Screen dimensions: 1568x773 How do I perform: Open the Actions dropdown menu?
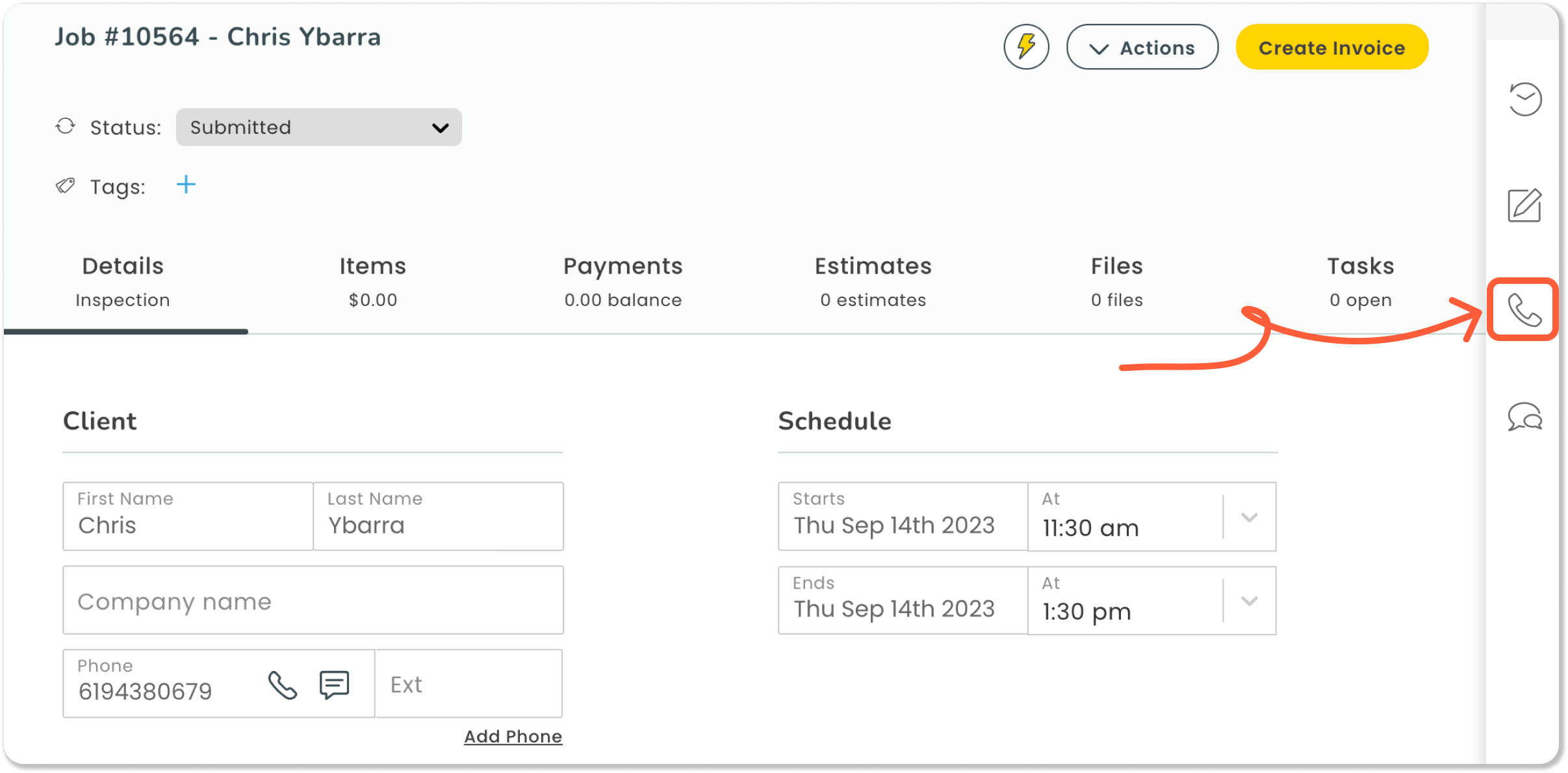pos(1142,47)
